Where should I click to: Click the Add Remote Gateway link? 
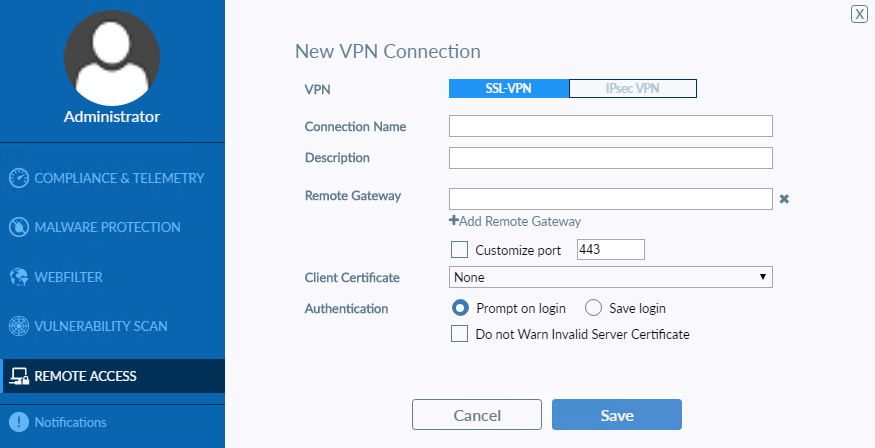[515, 222]
